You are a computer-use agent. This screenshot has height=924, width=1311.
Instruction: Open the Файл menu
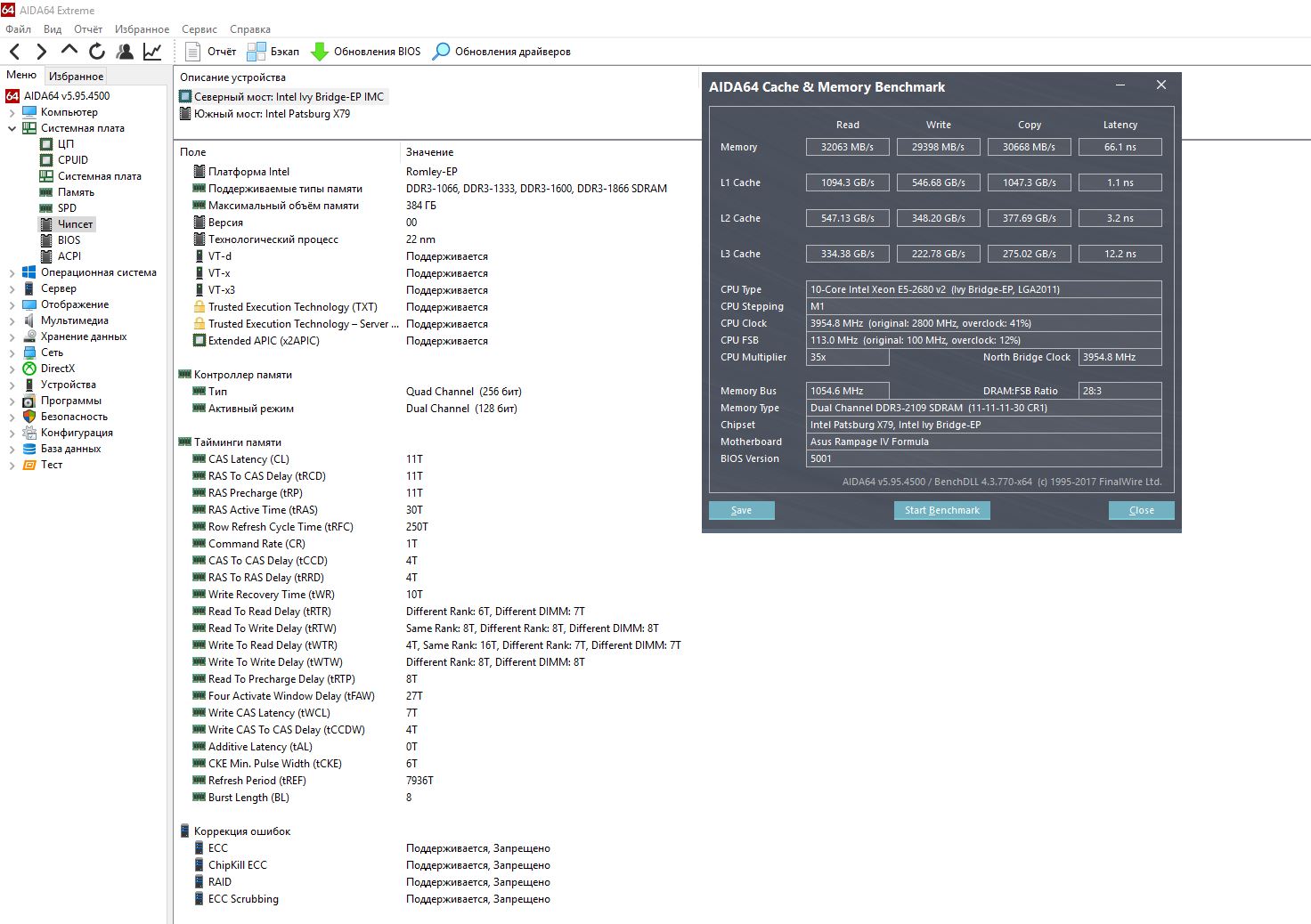(x=18, y=29)
